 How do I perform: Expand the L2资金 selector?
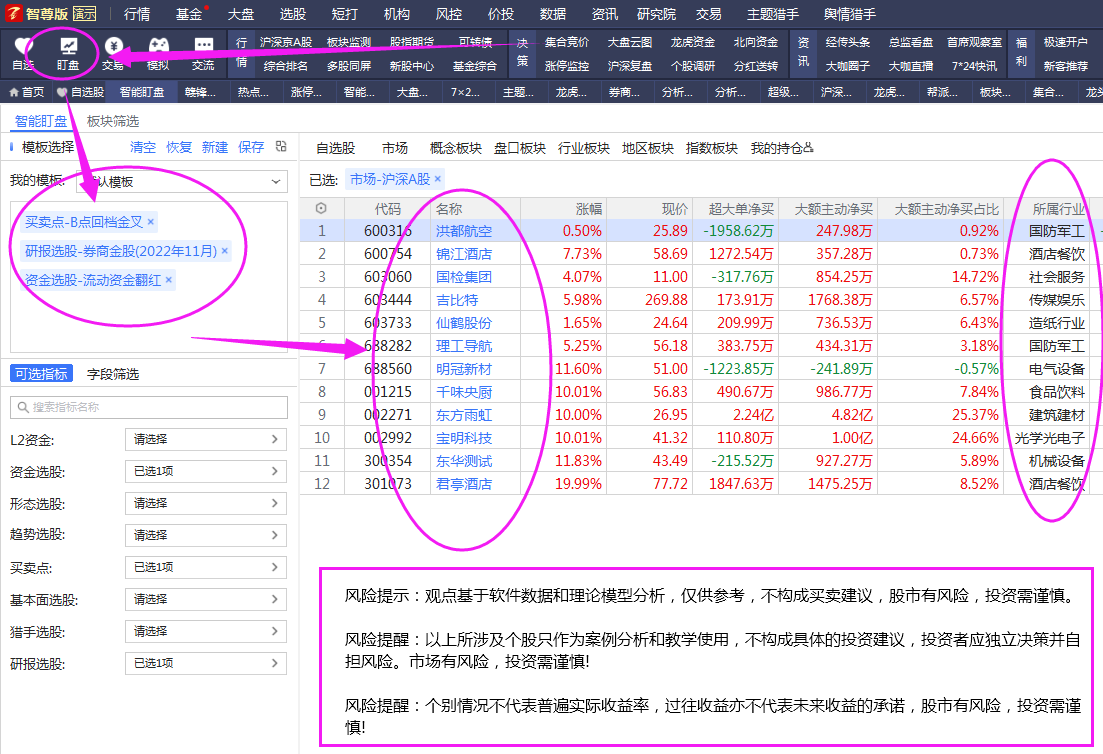pos(205,440)
